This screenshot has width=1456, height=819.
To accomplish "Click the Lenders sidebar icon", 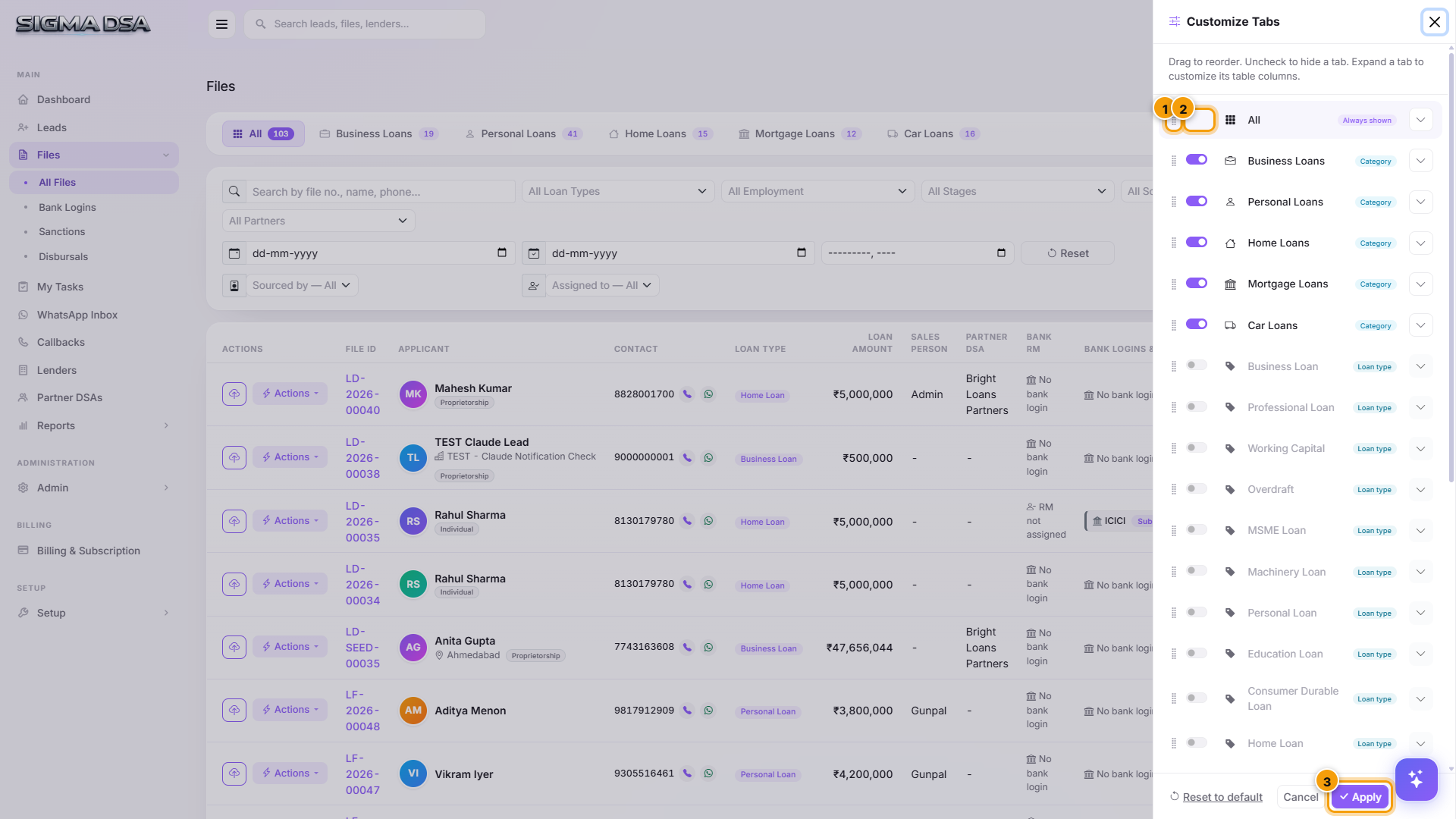I will click(x=24, y=370).
